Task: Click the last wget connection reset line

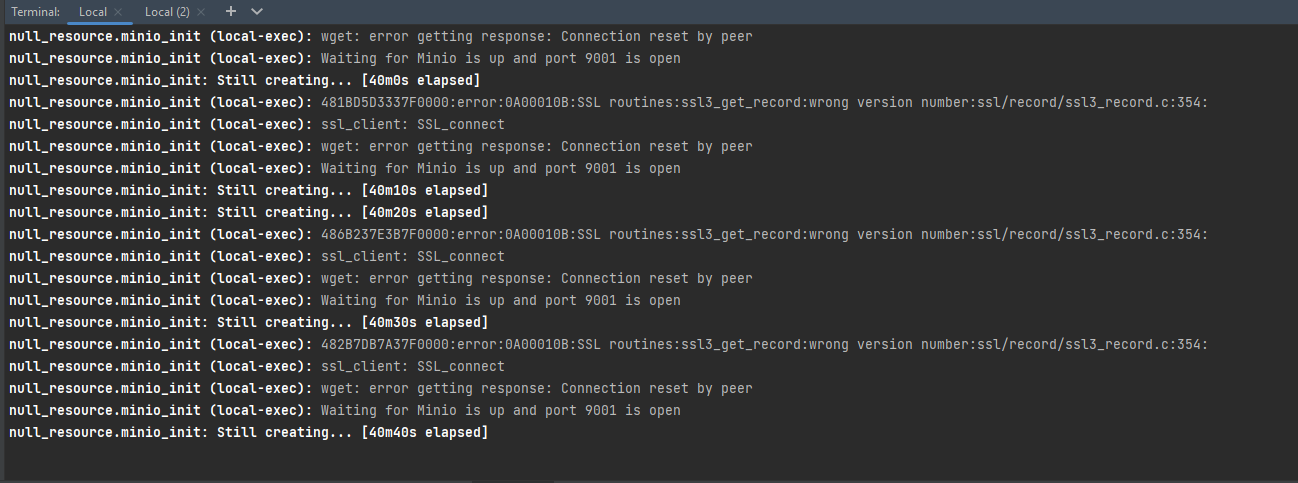Action: pos(380,388)
